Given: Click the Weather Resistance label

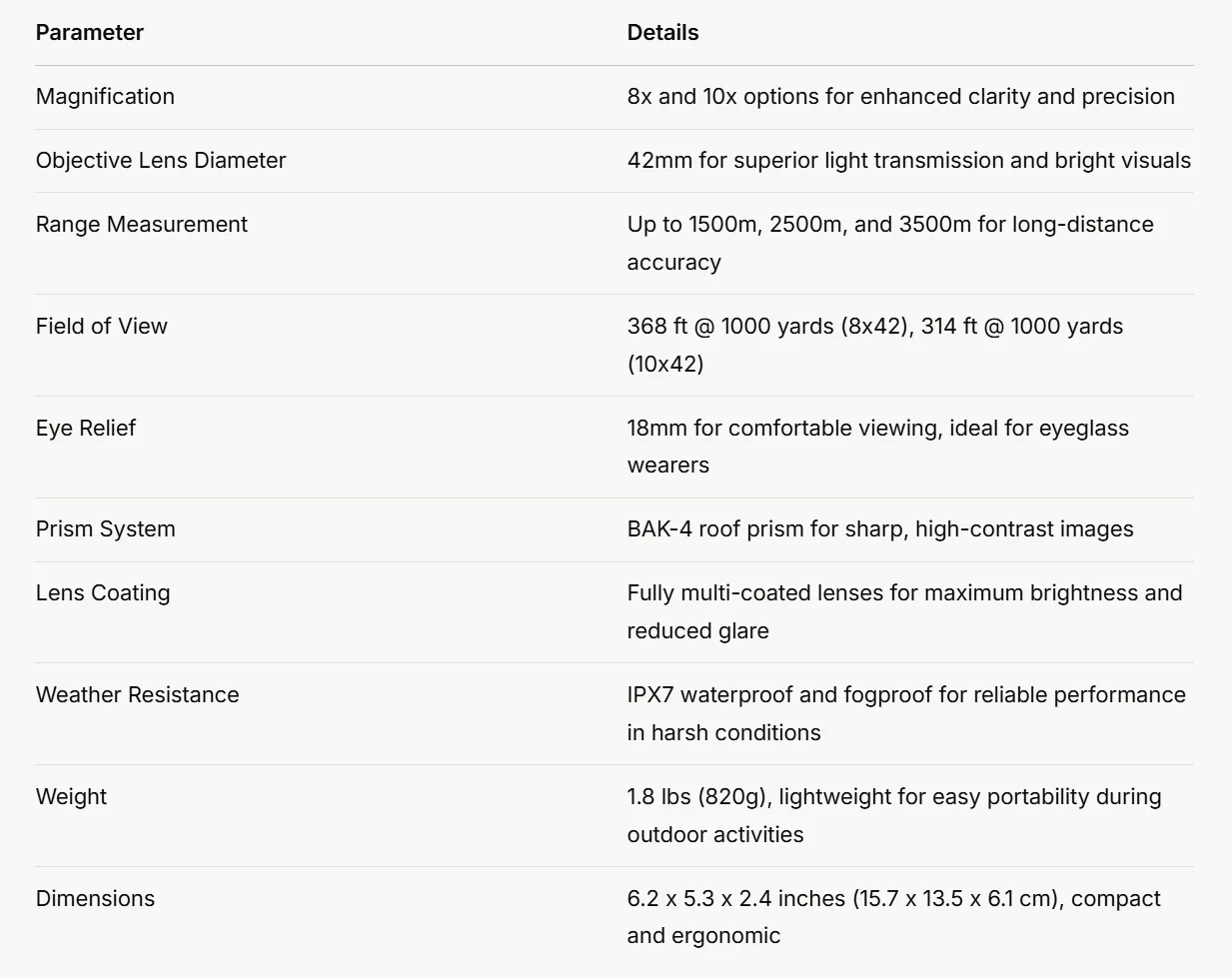Looking at the screenshot, I should 138,694.
